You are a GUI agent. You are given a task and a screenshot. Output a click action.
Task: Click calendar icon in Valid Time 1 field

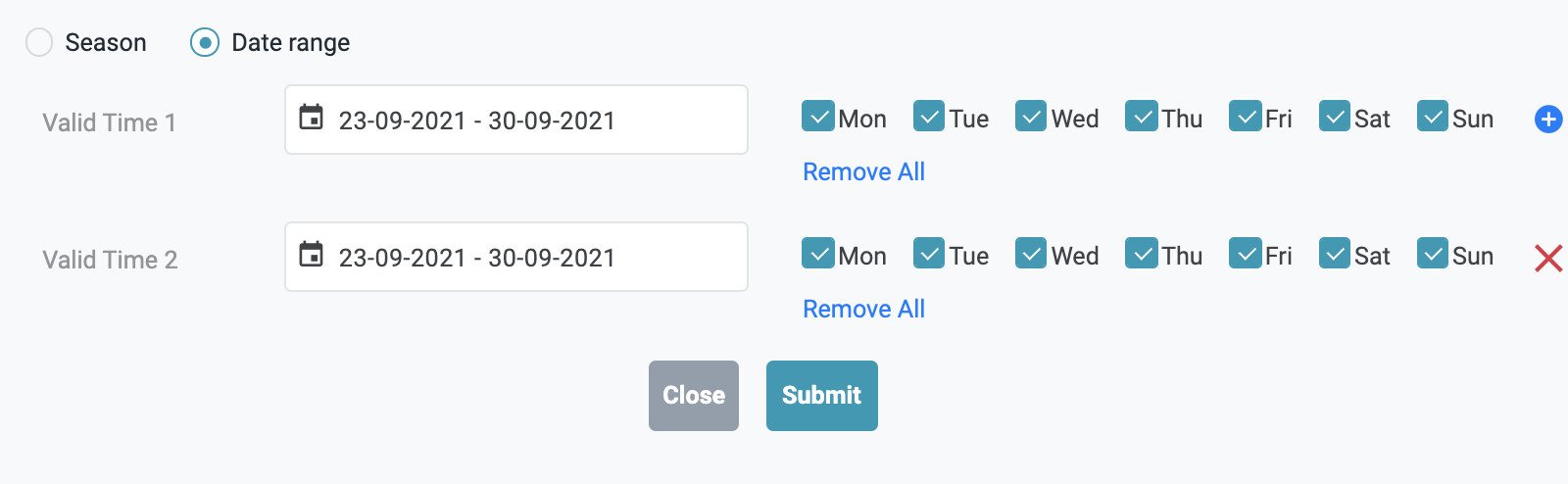click(x=311, y=118)
